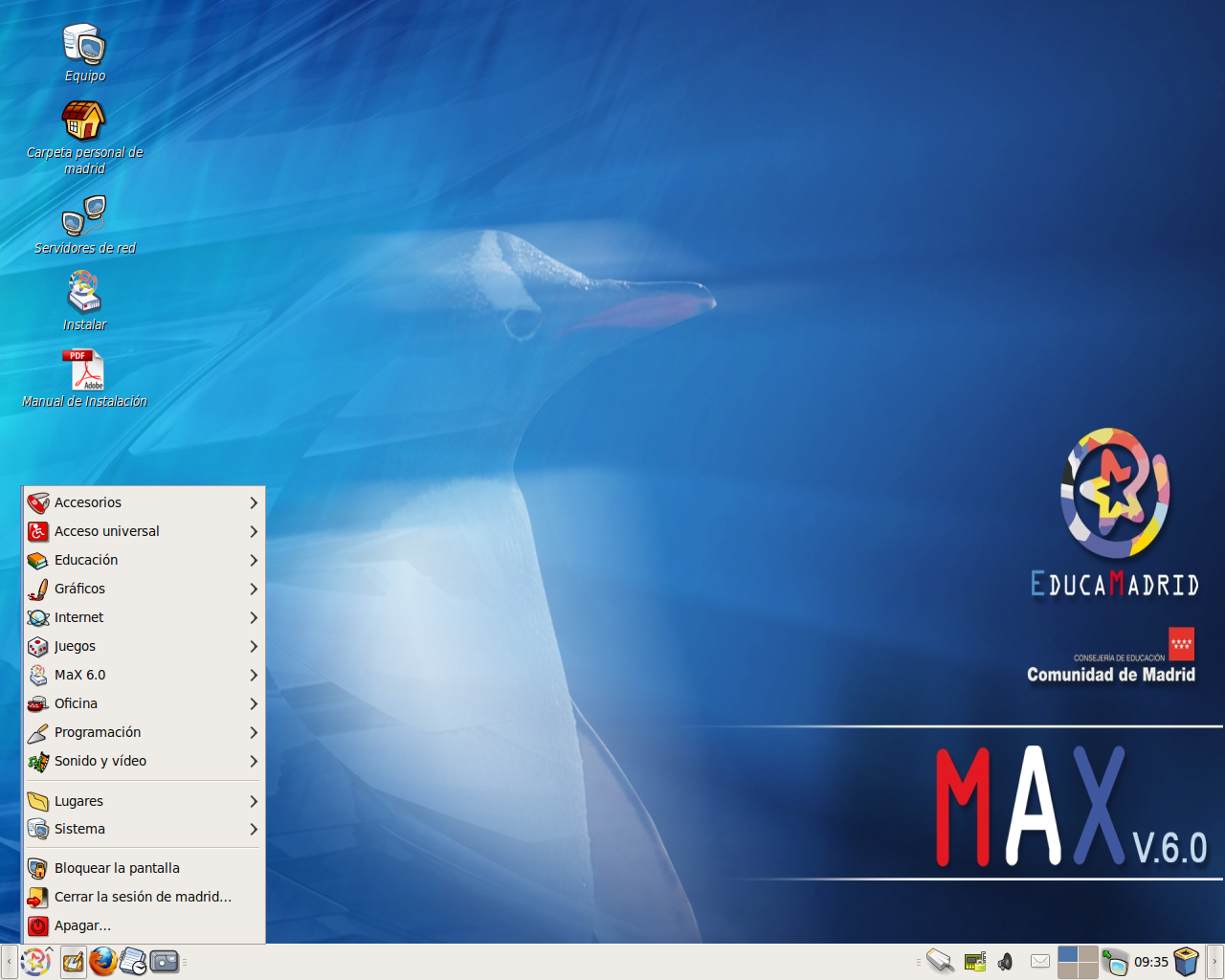
Task: Click the mail envelope tray icon
Action: 1040,961
